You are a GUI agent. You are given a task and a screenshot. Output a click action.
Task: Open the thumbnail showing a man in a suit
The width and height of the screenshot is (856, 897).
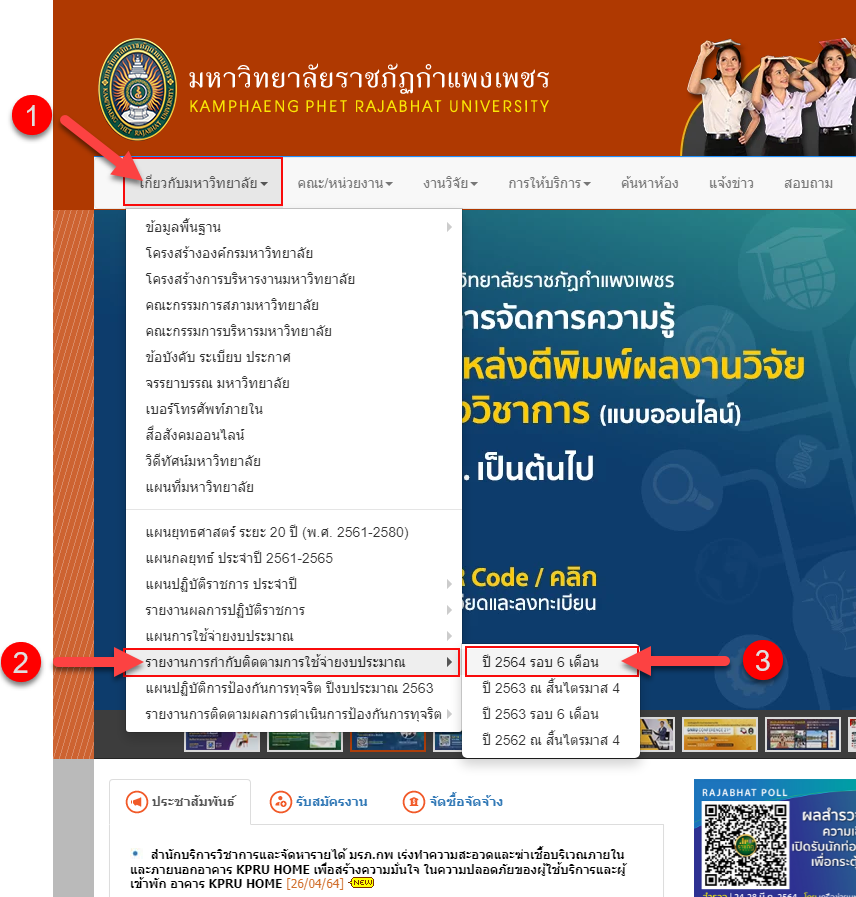(x=657, y=734)
